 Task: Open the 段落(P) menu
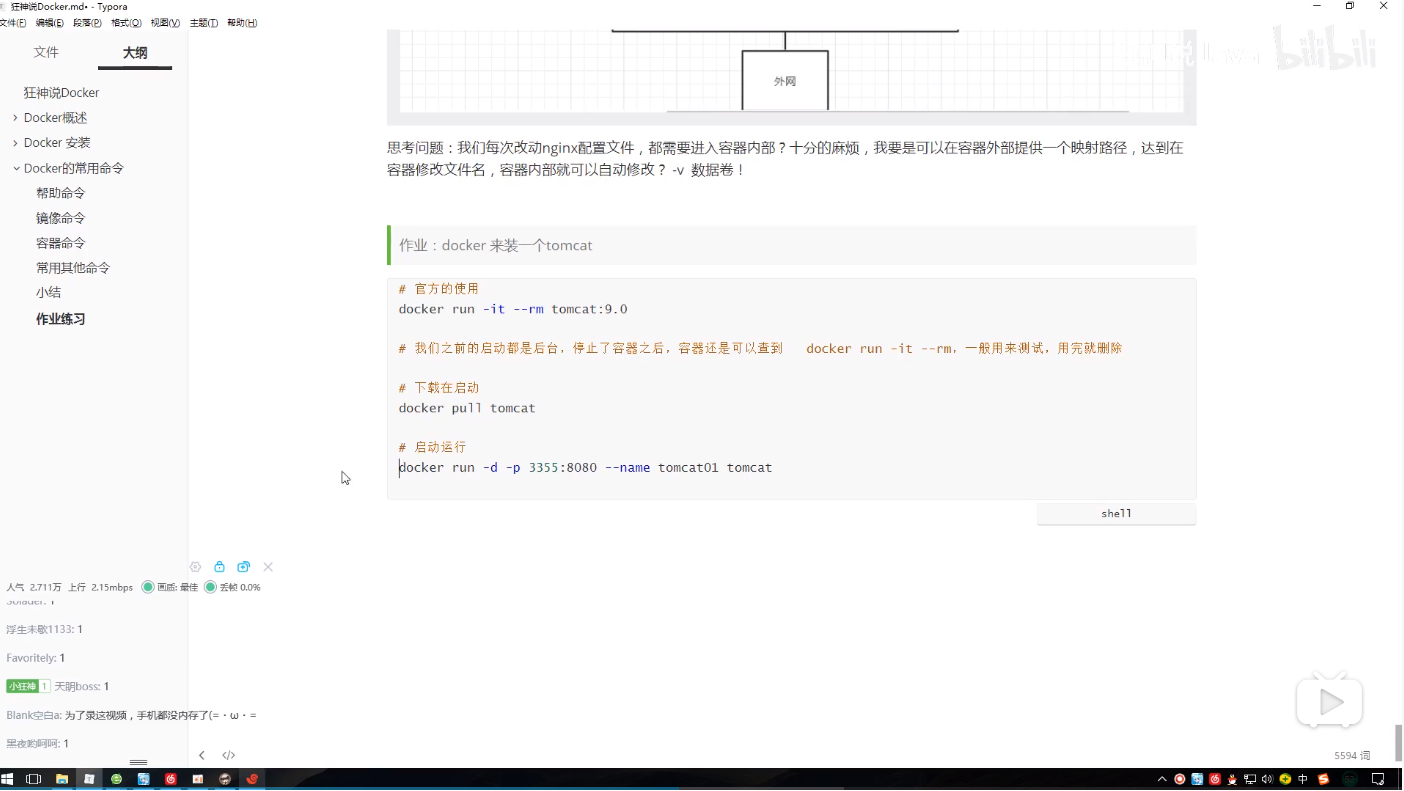click(x=88, y=23)
